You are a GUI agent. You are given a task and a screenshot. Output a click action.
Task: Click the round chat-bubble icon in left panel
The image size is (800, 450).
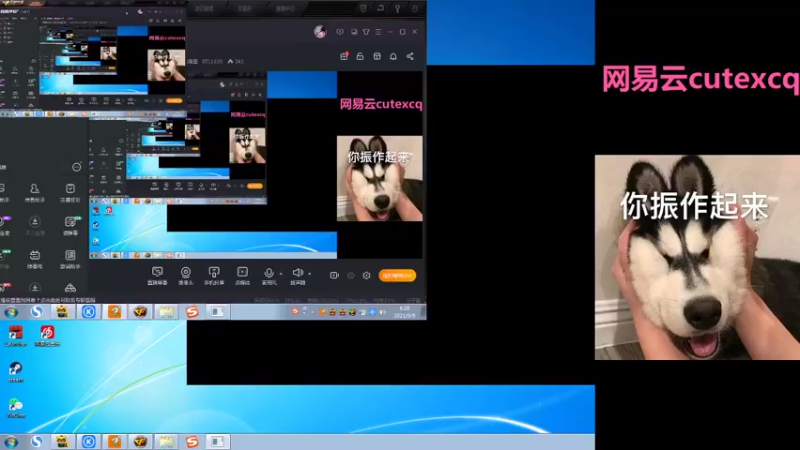(77, 167)
